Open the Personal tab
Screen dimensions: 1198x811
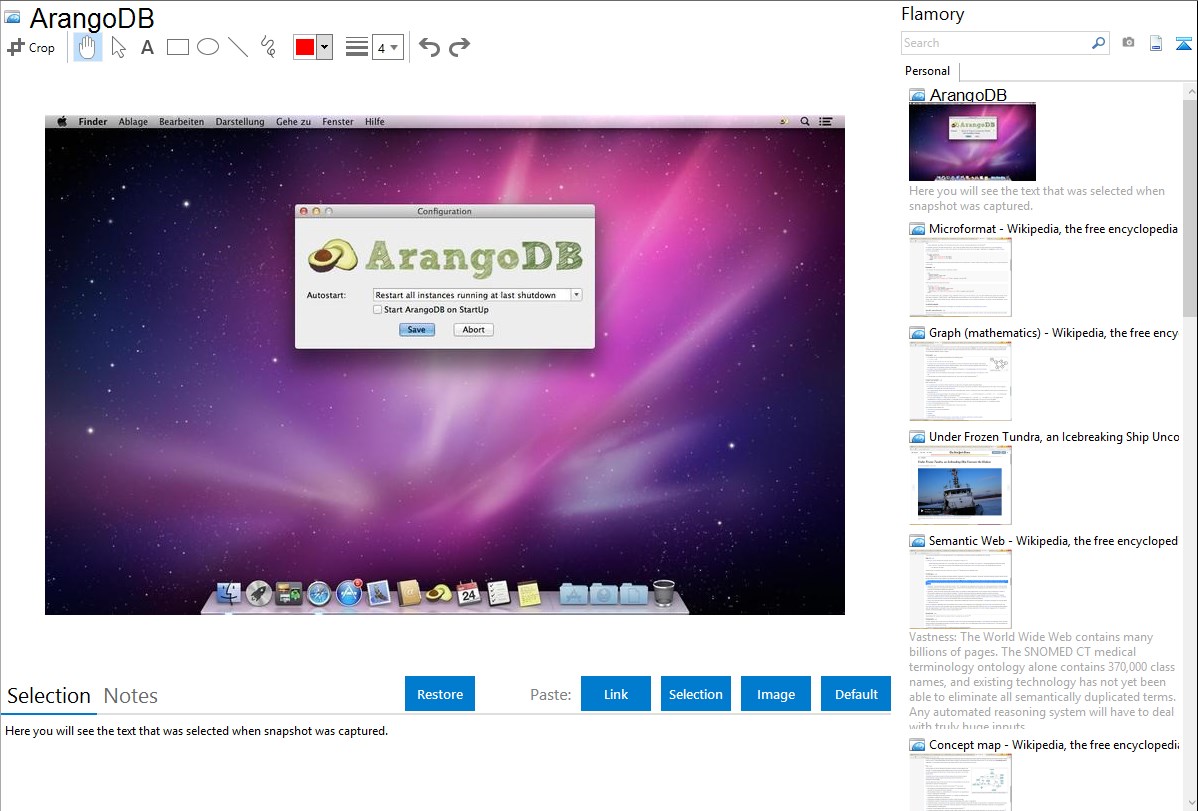(x=928, y=71)
